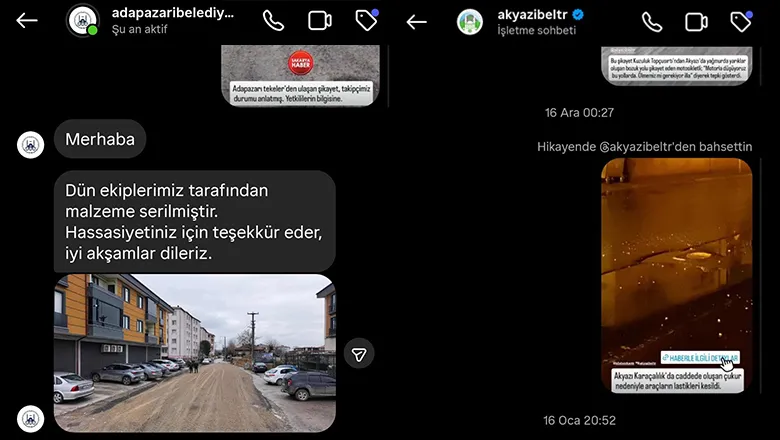780x440 pixels.
Task: Start voice call in adapazaribelediye chat
Action: tap(273, 20)
